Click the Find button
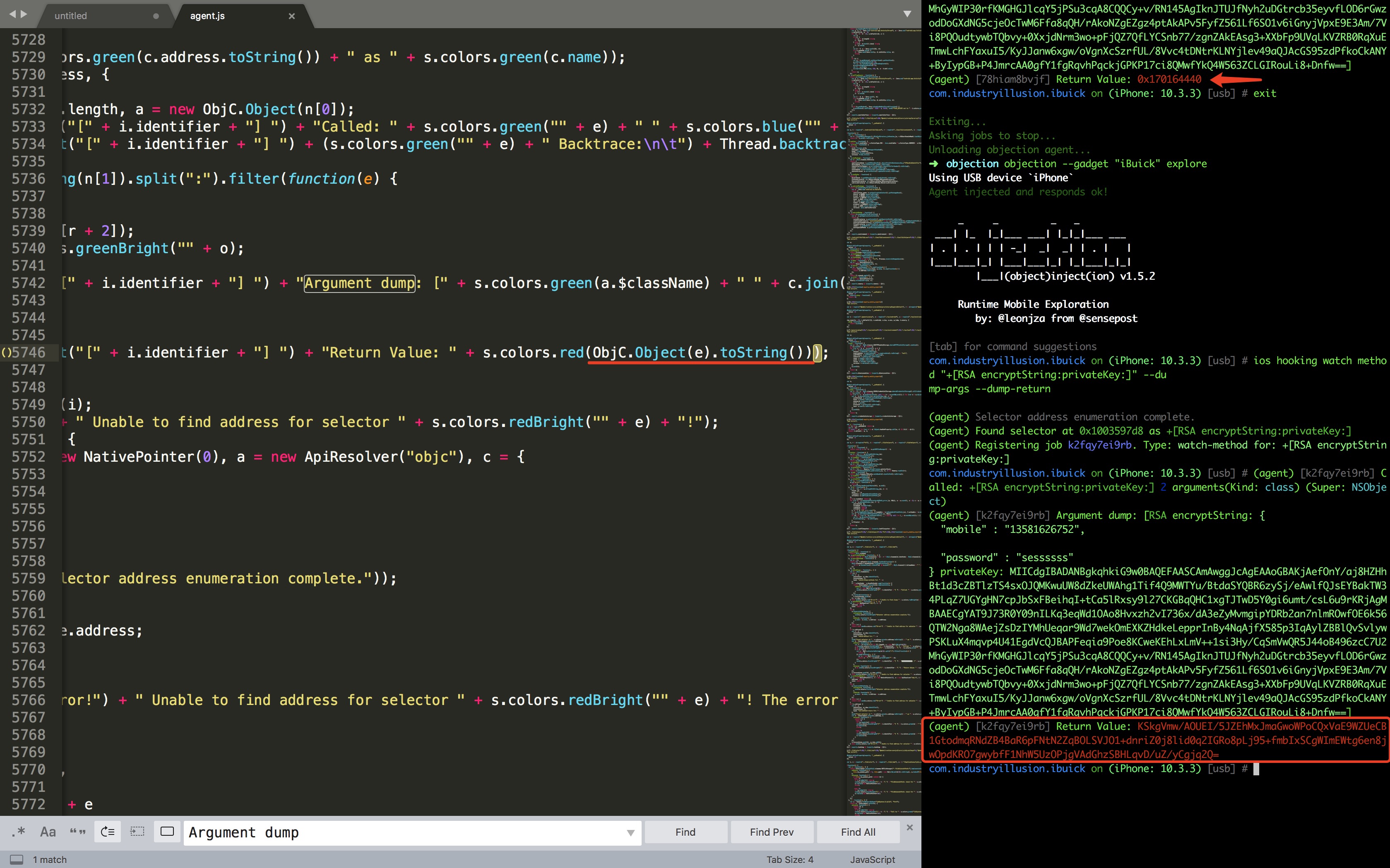 685,832
